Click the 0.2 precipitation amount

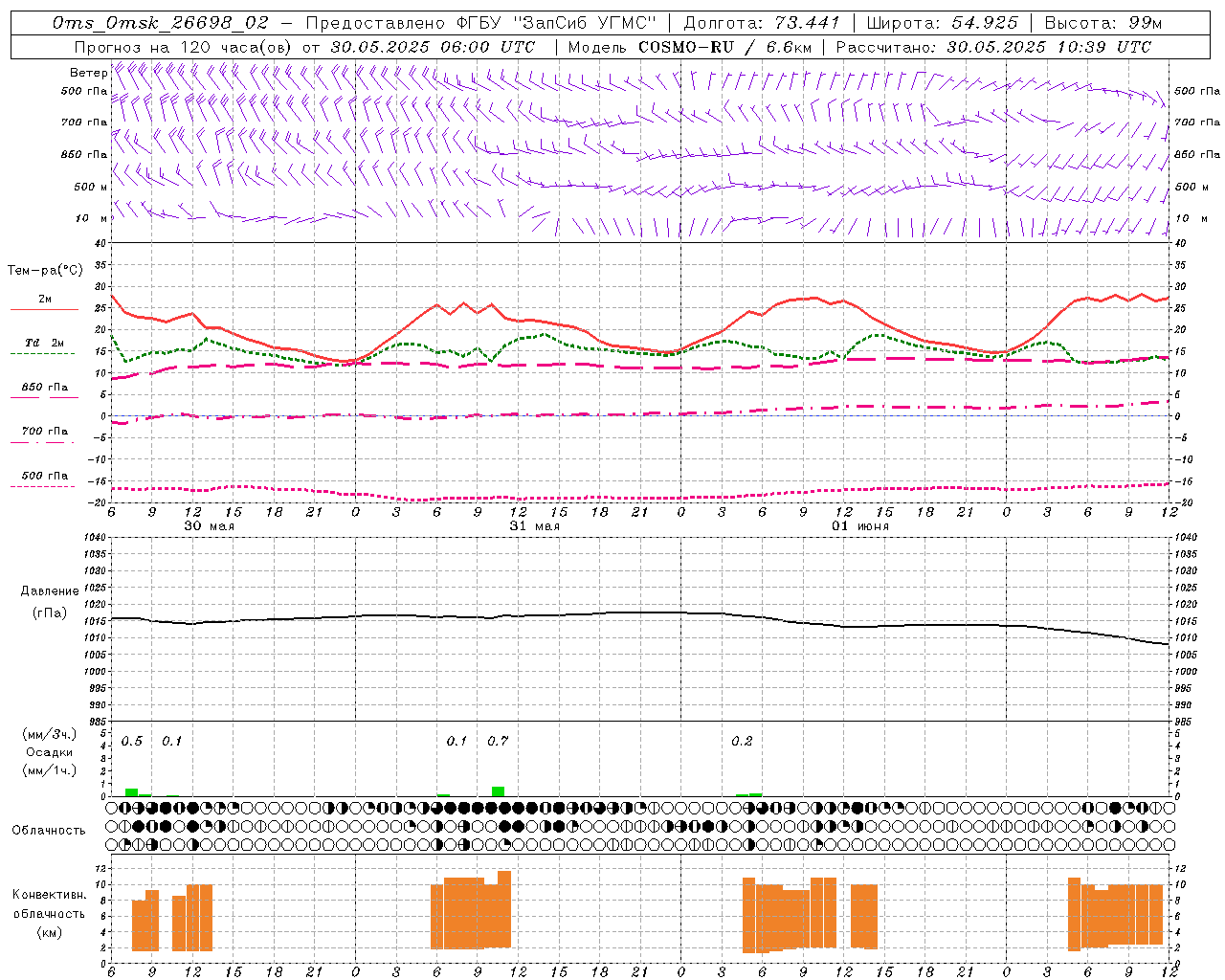pos(742,742)
